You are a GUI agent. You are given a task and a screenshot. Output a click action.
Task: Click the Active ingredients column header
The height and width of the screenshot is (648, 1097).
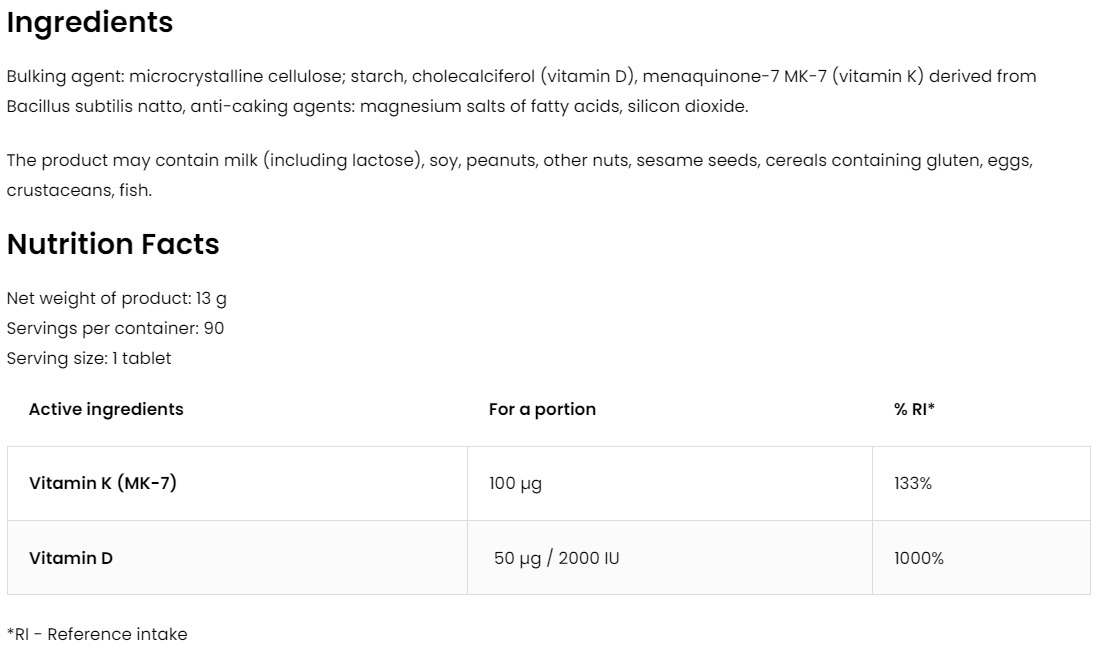pyautogui.click(x=106, y=409)
